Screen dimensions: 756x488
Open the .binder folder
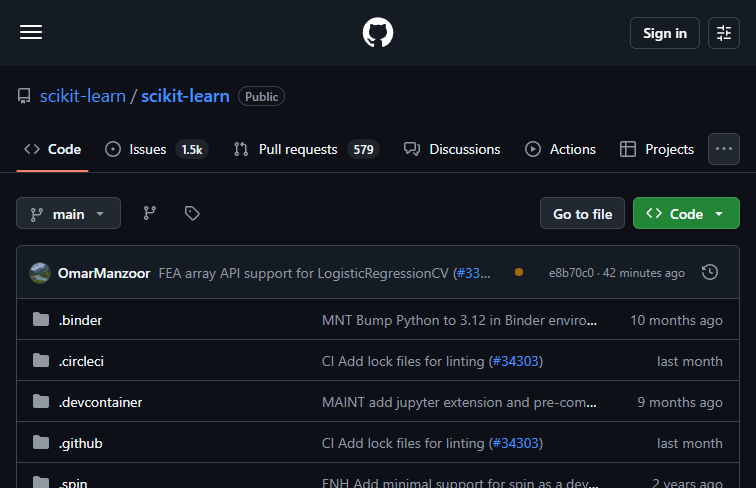point(80,320)
